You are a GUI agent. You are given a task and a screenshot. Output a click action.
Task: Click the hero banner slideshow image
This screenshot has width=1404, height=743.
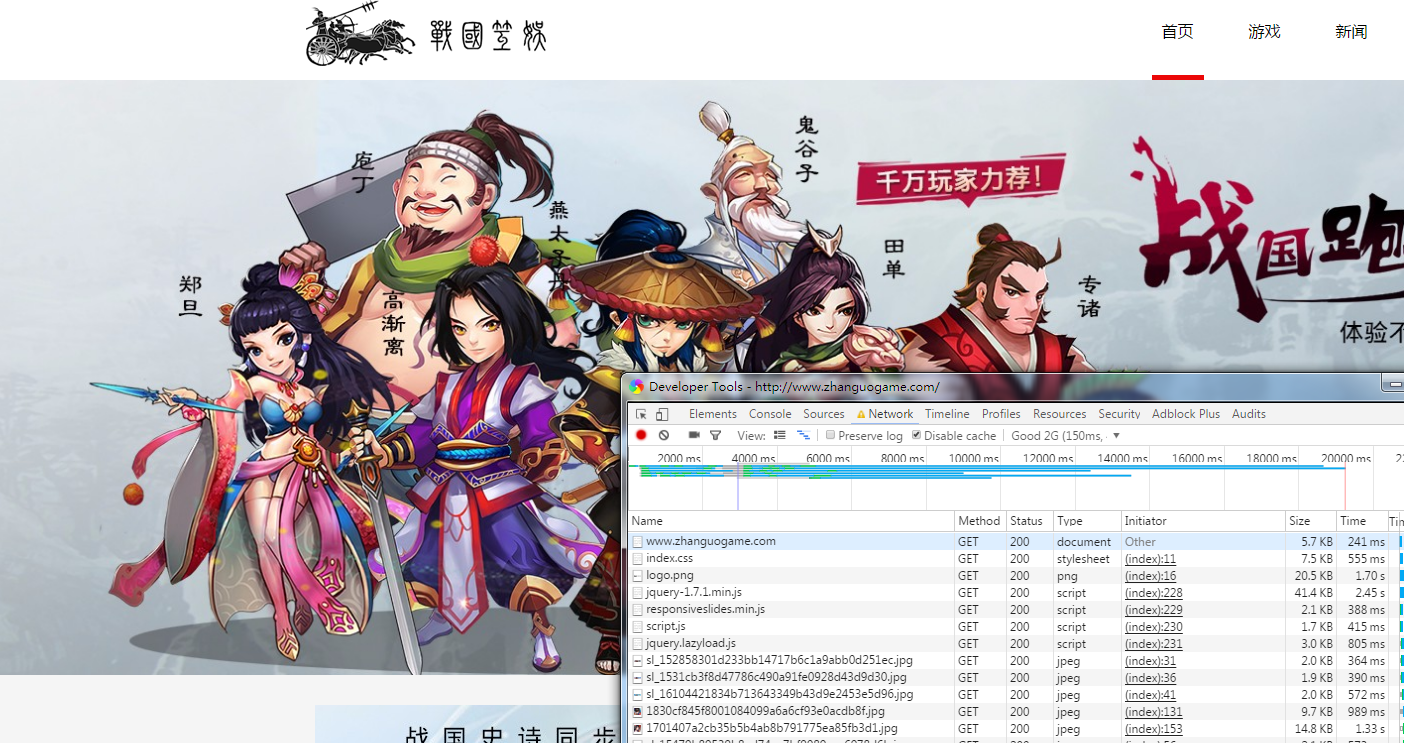click(702, 377)
